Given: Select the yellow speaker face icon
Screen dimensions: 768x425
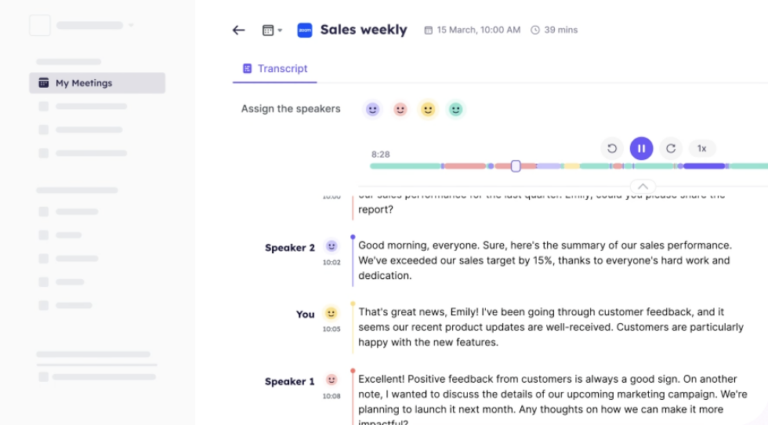Looking at the screenshot, I should [x=428, y=109].
